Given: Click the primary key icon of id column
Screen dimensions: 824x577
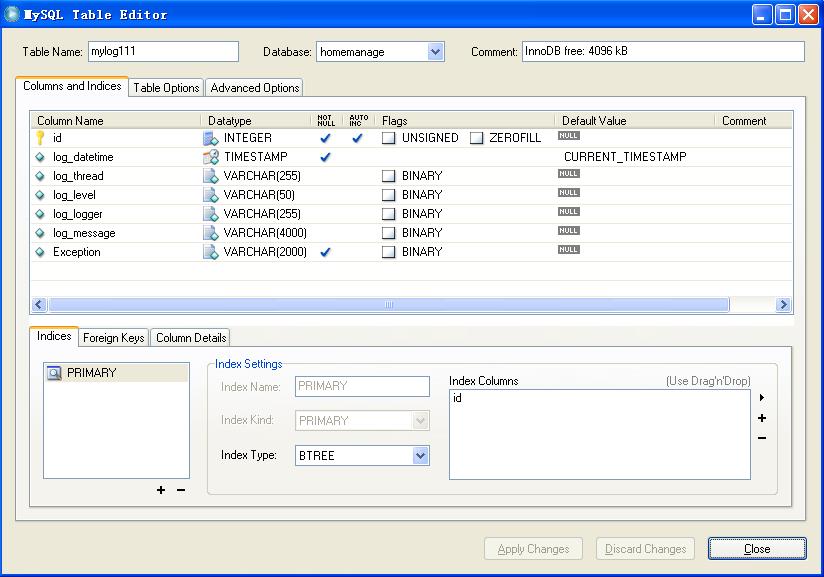Looking at the screenshot, I should click(40, 138).
